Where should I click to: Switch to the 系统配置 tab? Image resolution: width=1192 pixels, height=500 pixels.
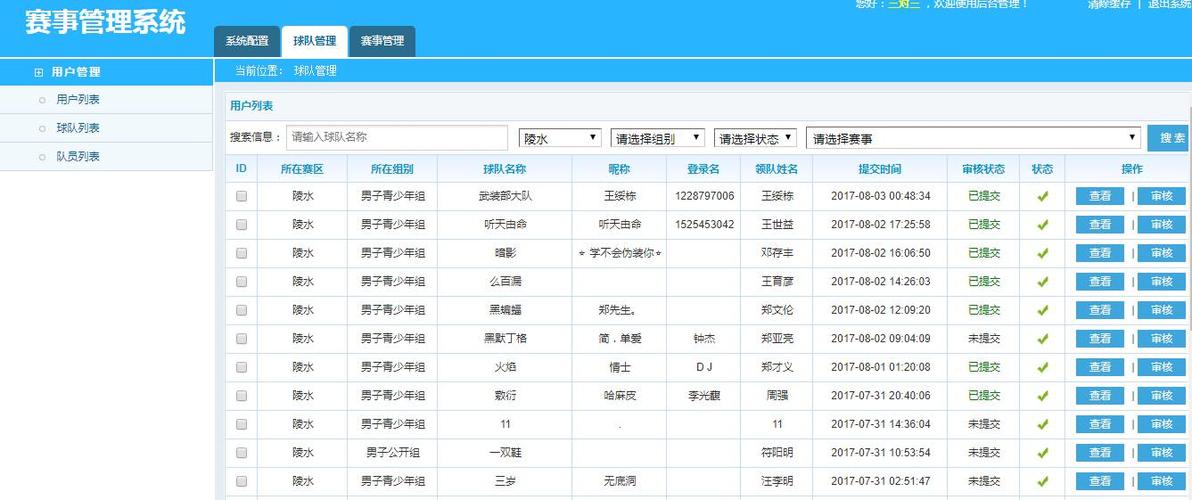click(x=247, y=41)
